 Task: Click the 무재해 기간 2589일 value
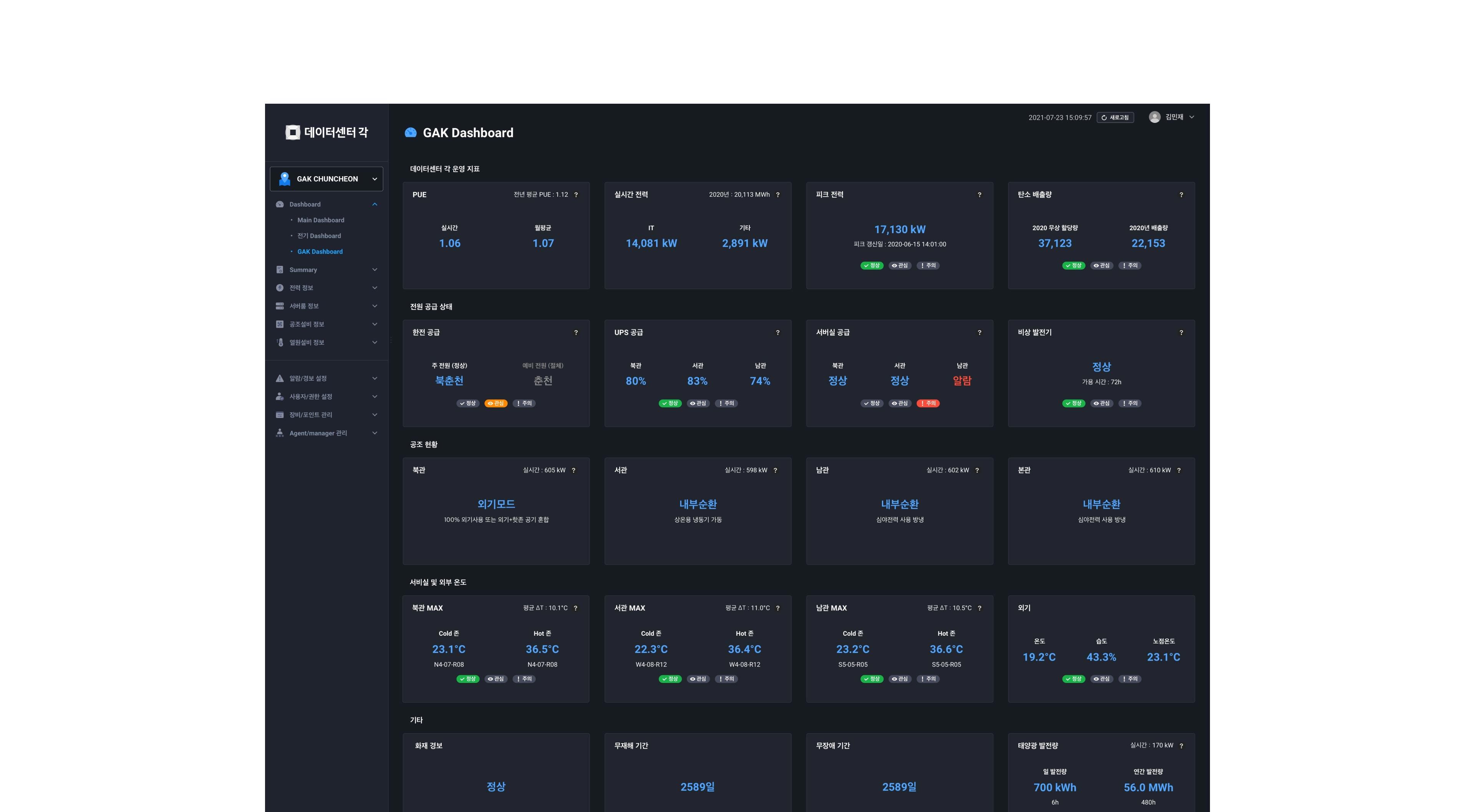(x=698, y=787)
